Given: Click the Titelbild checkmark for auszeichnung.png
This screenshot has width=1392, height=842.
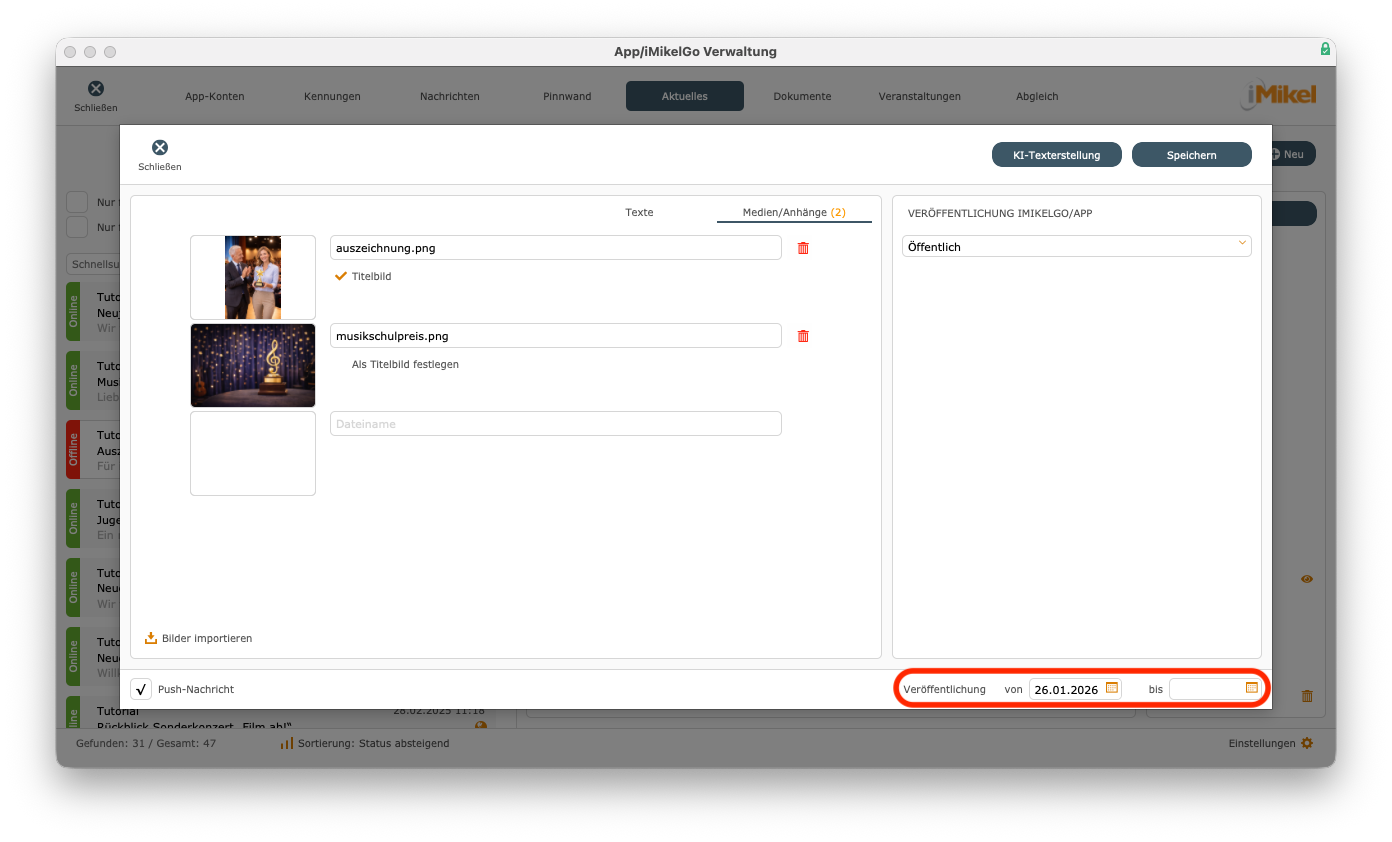Looking at the screenshot, I should 341,276.
